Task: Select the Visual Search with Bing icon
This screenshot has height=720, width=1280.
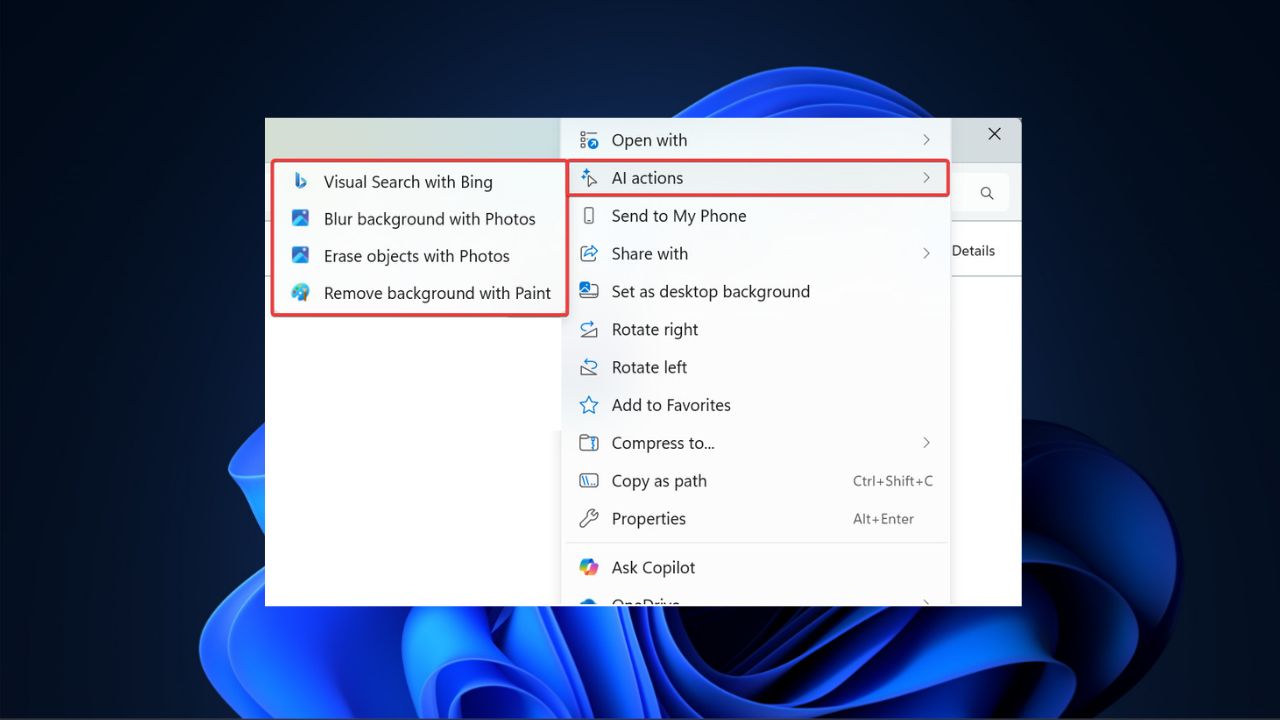Action: click(x=301, y=182)
